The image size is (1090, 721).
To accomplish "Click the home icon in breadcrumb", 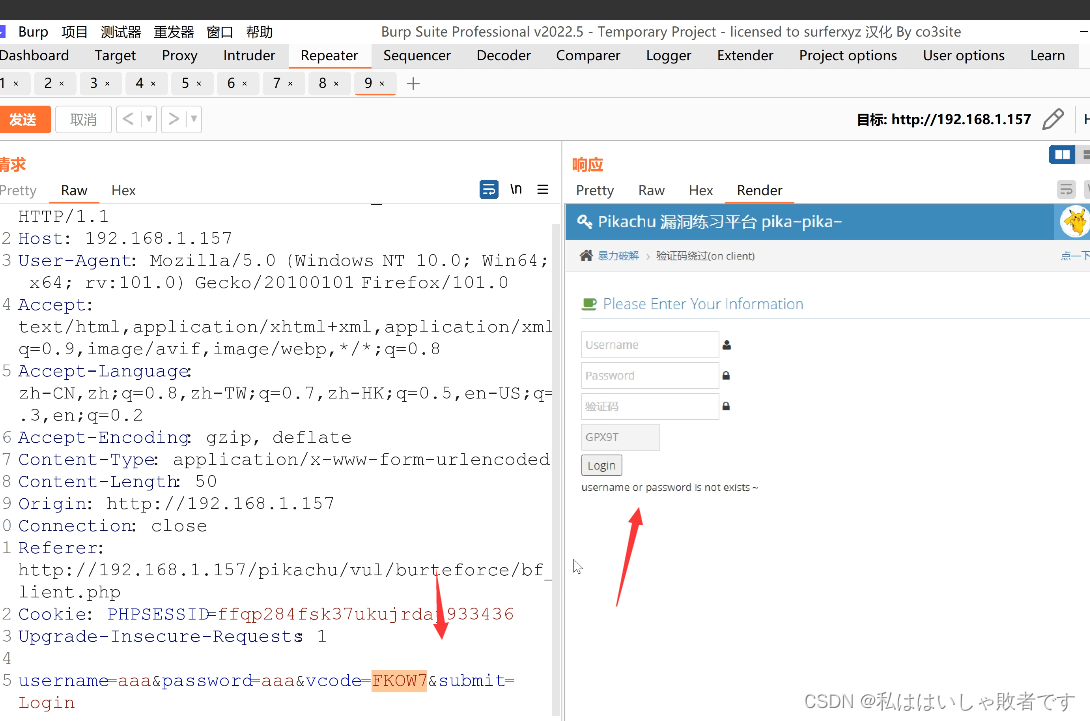I will [586, 255].
